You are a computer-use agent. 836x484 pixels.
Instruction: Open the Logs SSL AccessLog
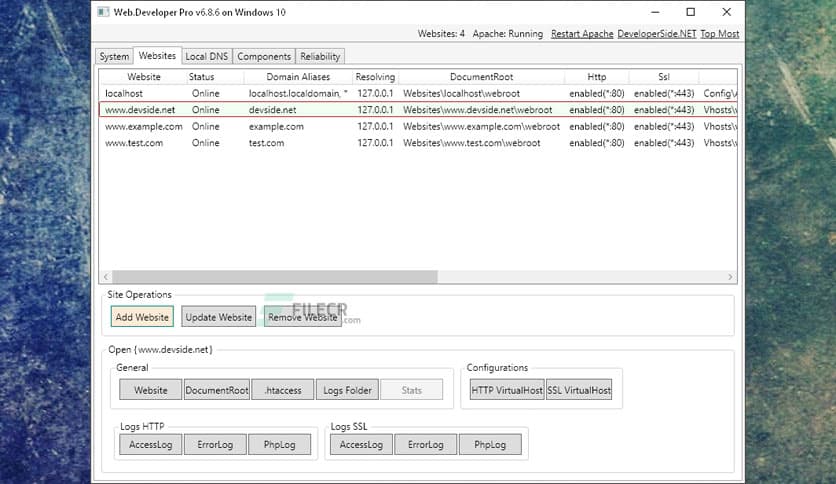[361, 445]
